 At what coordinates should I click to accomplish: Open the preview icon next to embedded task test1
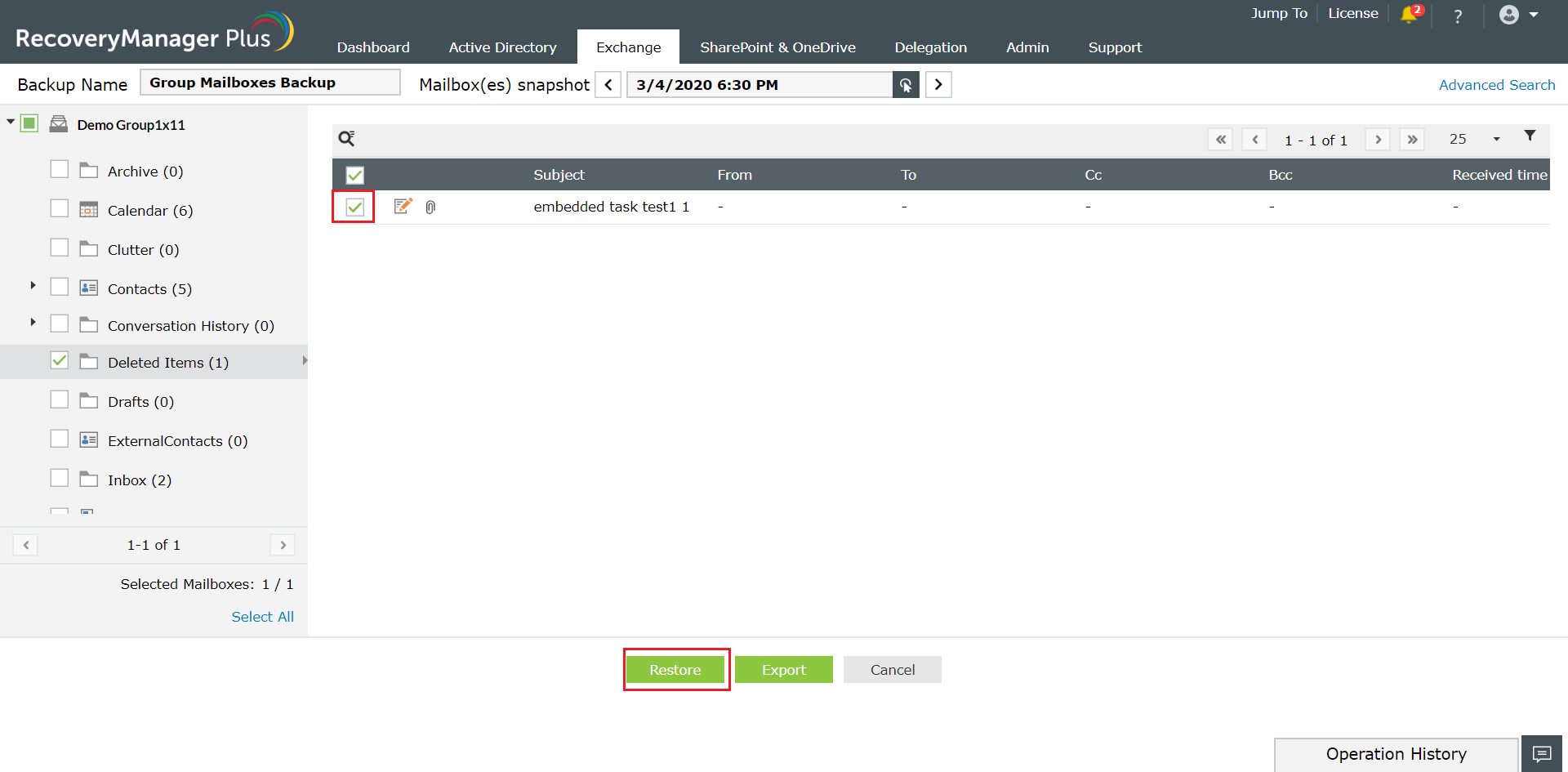(403, 206)
